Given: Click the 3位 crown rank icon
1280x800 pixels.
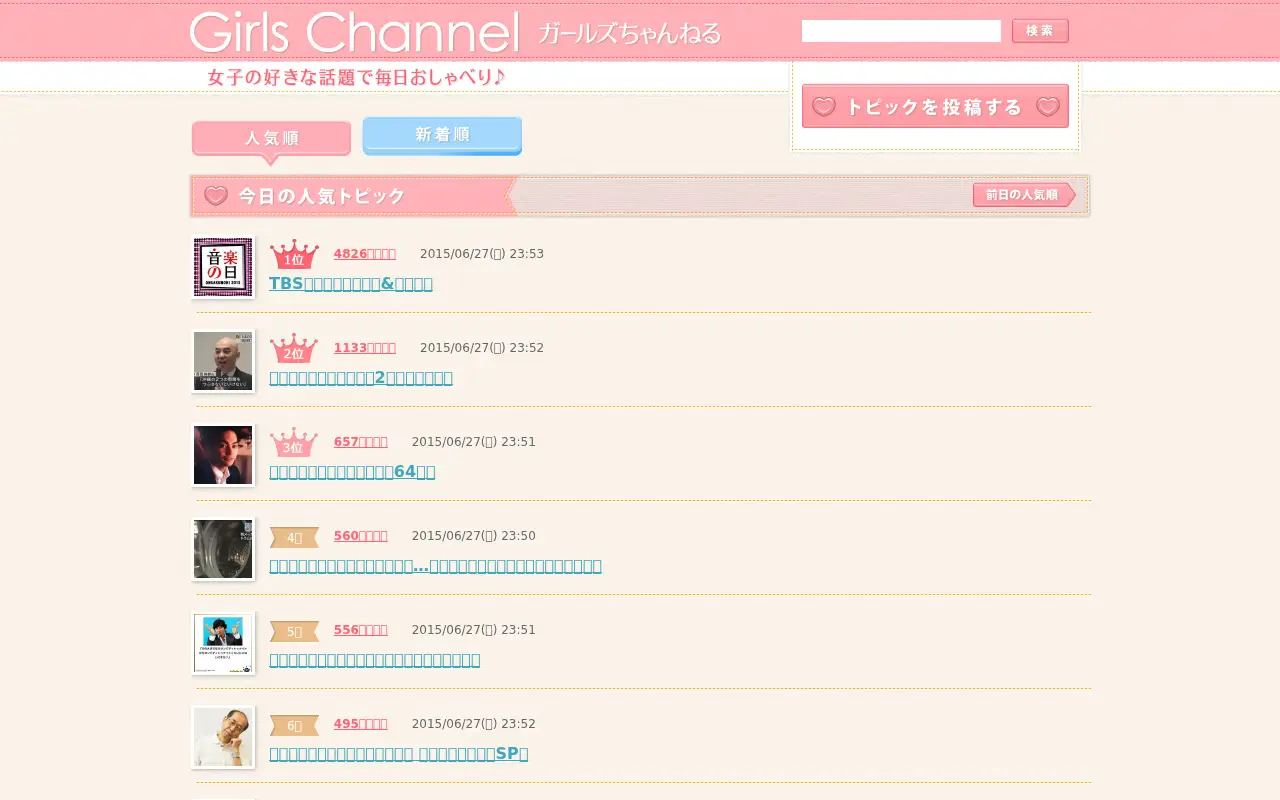Looking at the screenshot, I should point(294,443).
